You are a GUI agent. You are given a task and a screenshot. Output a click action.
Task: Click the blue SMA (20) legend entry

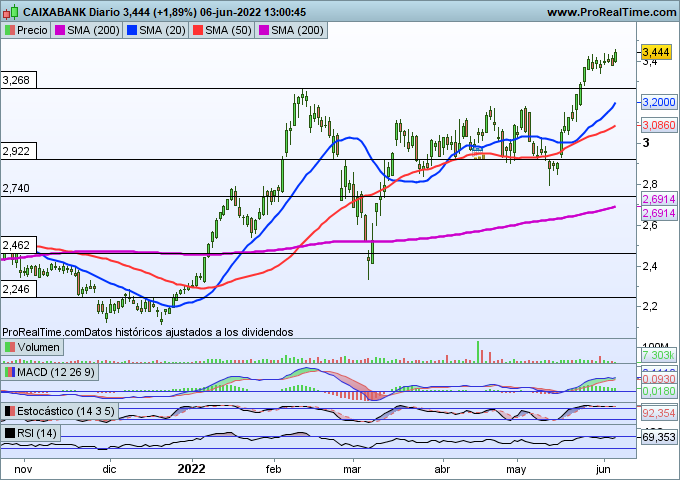156,30
